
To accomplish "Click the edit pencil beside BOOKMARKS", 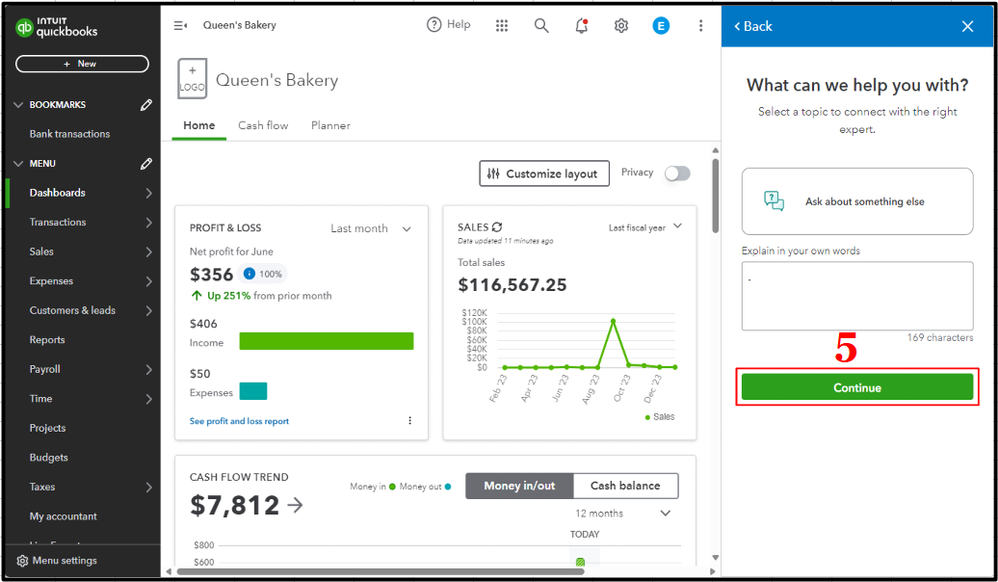I will pos(146,105).
